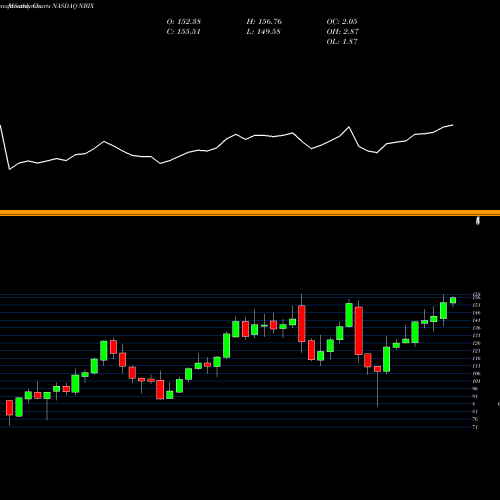Click the 116 price axis label
The image size is (500, 500).
476,358
